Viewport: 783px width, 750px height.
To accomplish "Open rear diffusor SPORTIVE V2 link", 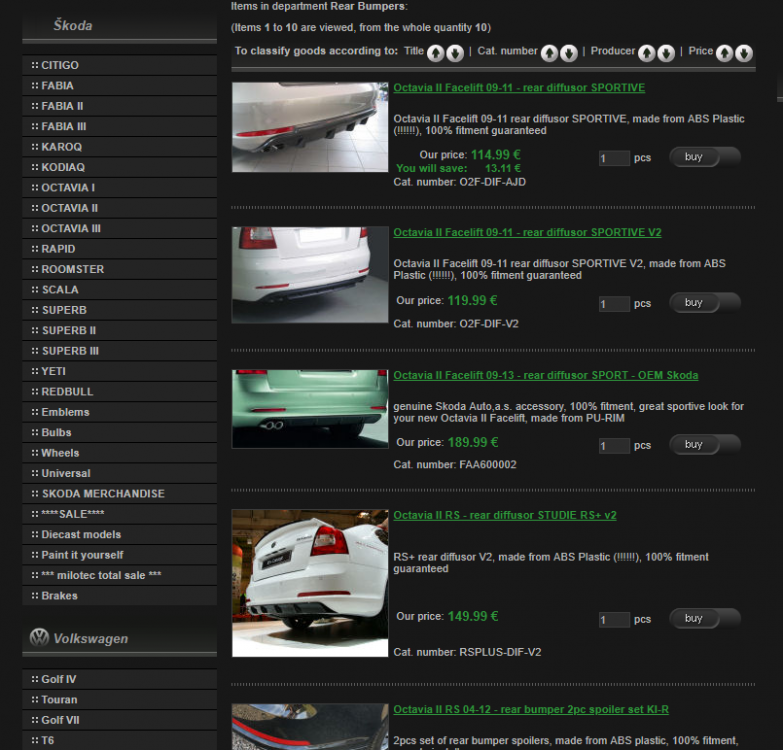I will click(x=527, y=233).
